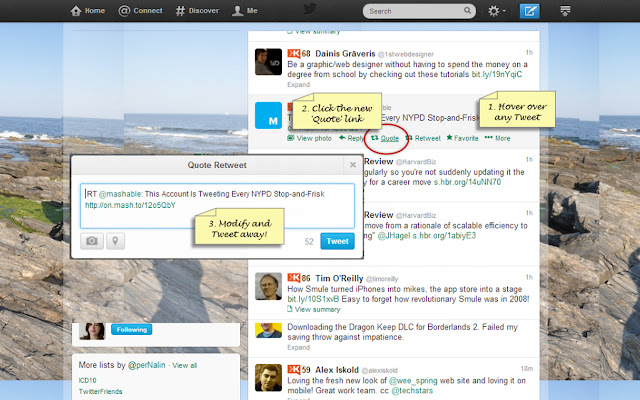This screenshot has height=400, width=640.
Task: Click Tim O'Reilly's avatar
Action: click(x=268, y=286)
